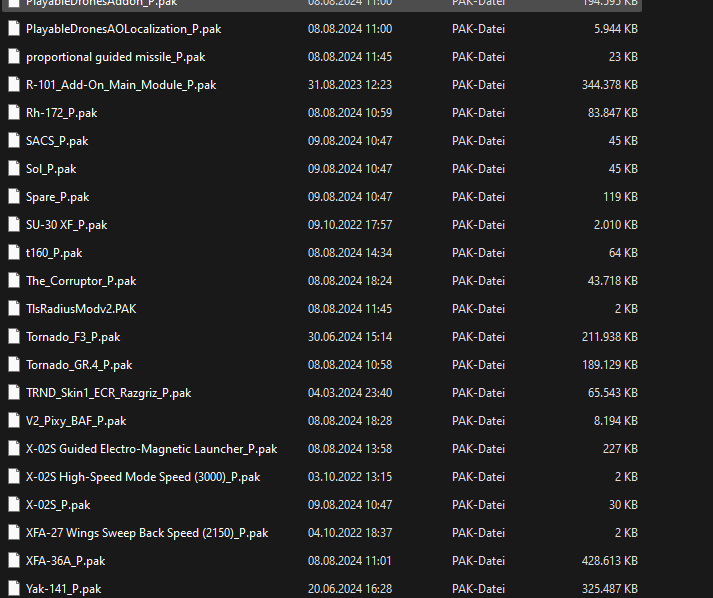Click size 8.194 KB of V2_Pixy_BAF_P.pak
The image size is (713, 598).
pos(616,421)
